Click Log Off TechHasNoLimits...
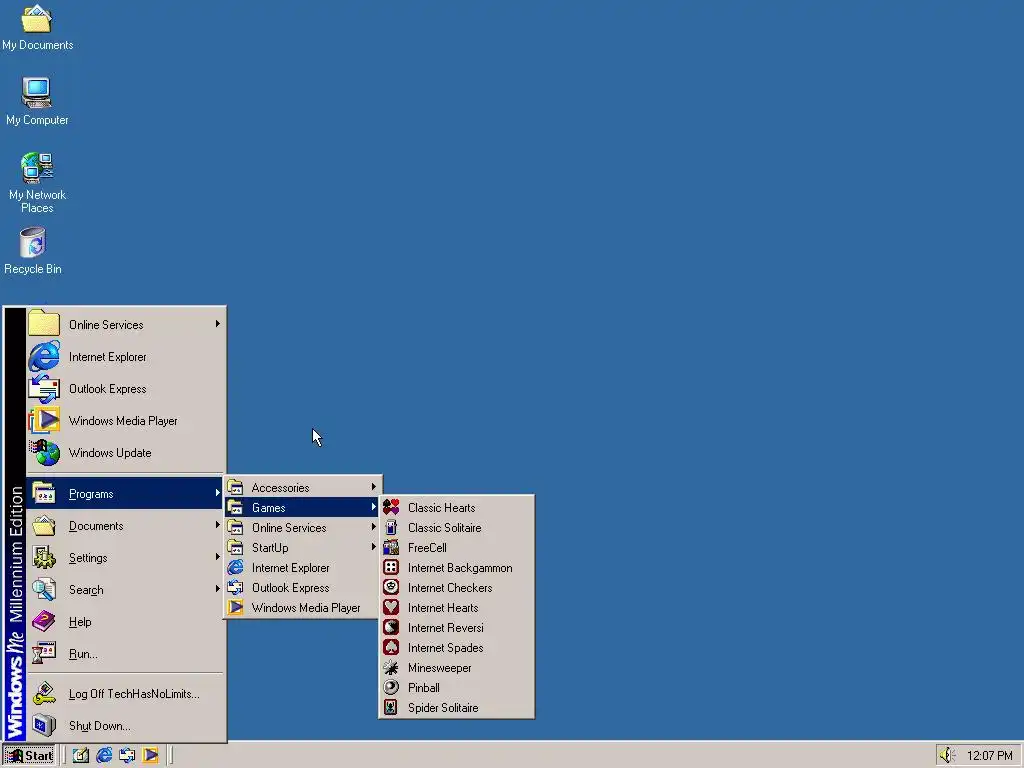The image size is (1024, 768). pyautogui.click(x=126, y=694)
